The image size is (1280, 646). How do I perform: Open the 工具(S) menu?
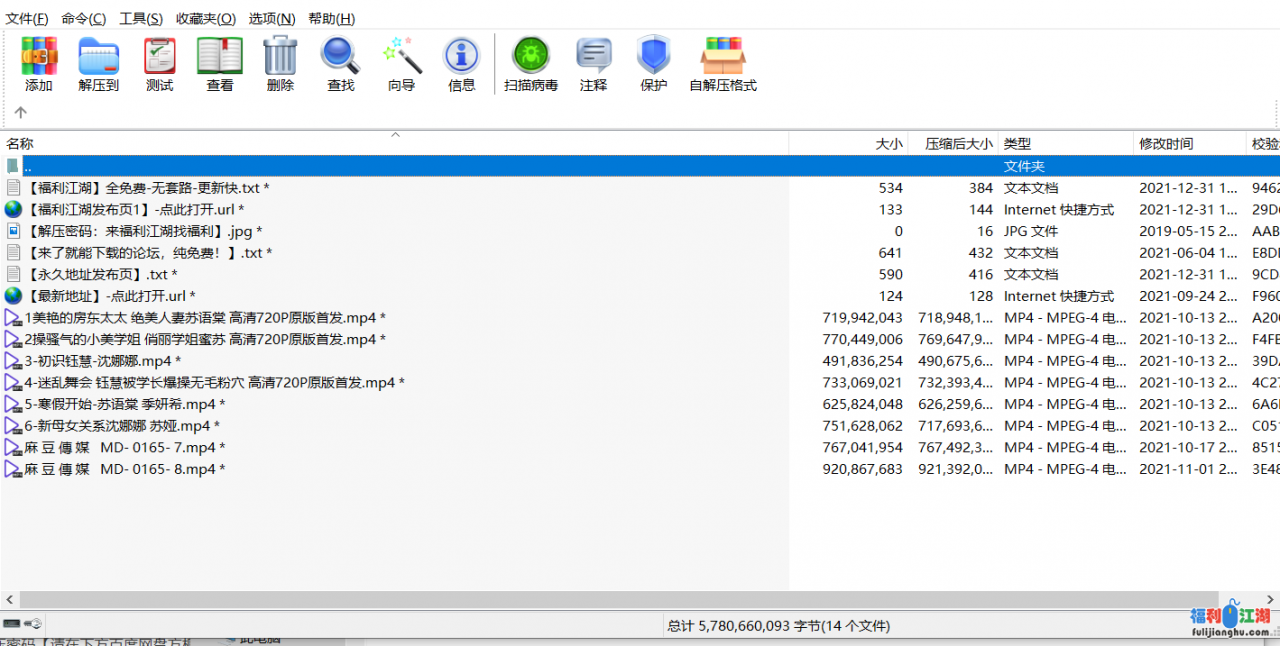click(141, 18)
